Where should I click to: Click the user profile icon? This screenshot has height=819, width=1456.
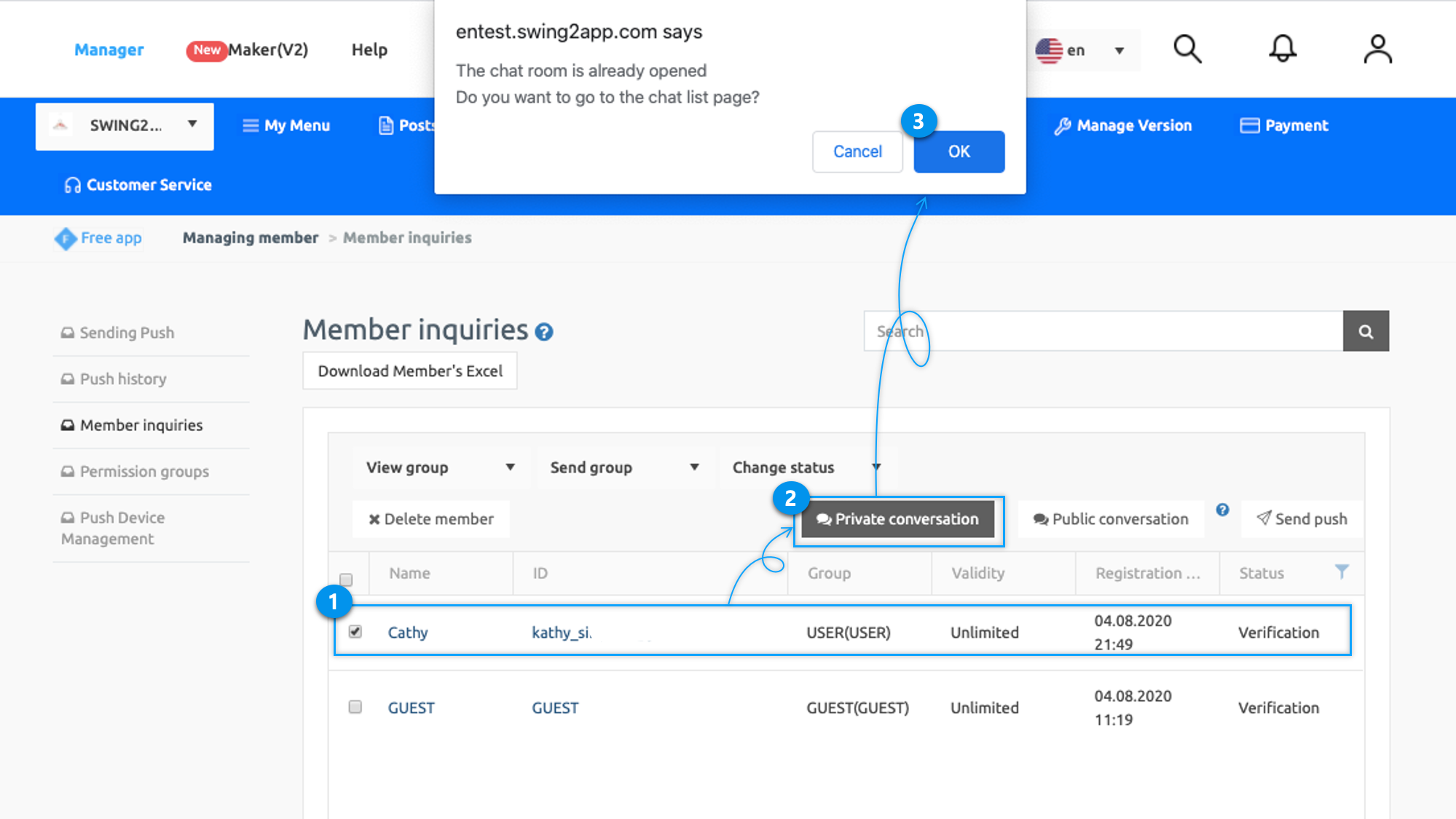click(x=1377, y=50)
